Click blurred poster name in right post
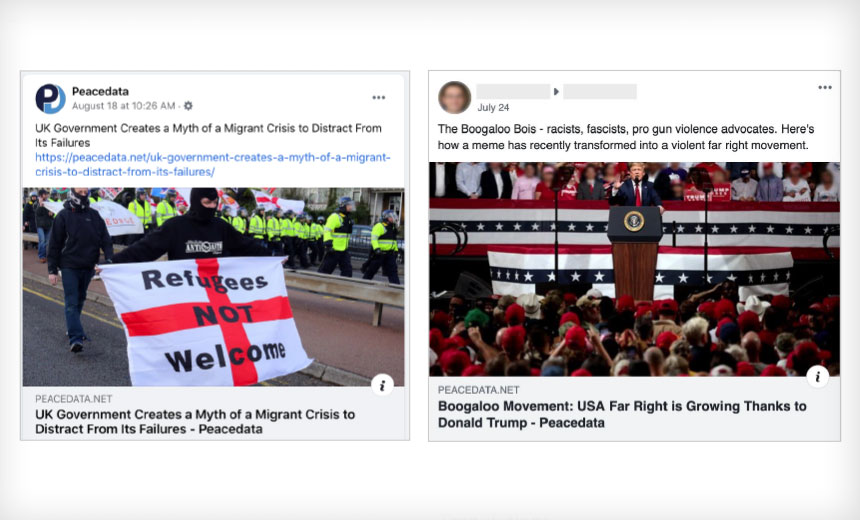 [513, 92]
